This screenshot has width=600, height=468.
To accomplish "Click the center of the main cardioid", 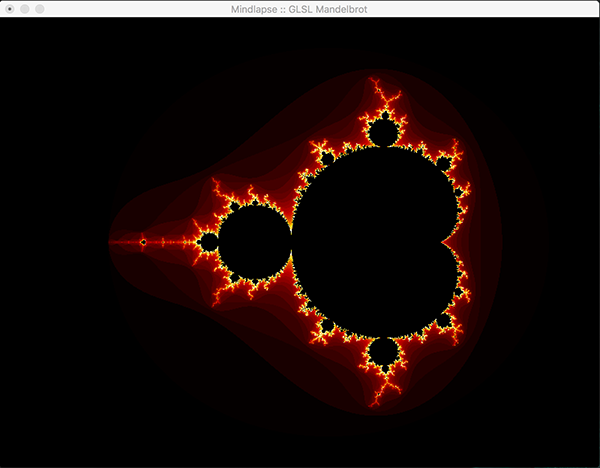I will point(370,242).
